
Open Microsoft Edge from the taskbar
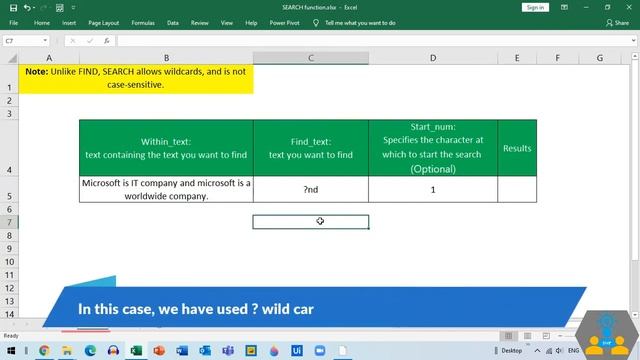click(x=90, y=351)
